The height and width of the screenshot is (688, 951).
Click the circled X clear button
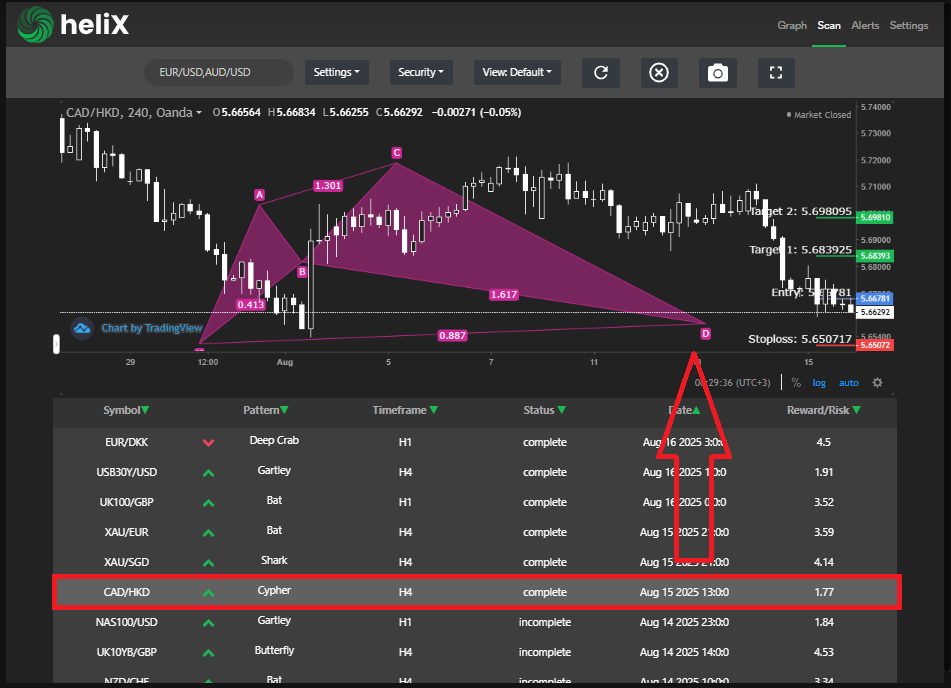[658, 72]
